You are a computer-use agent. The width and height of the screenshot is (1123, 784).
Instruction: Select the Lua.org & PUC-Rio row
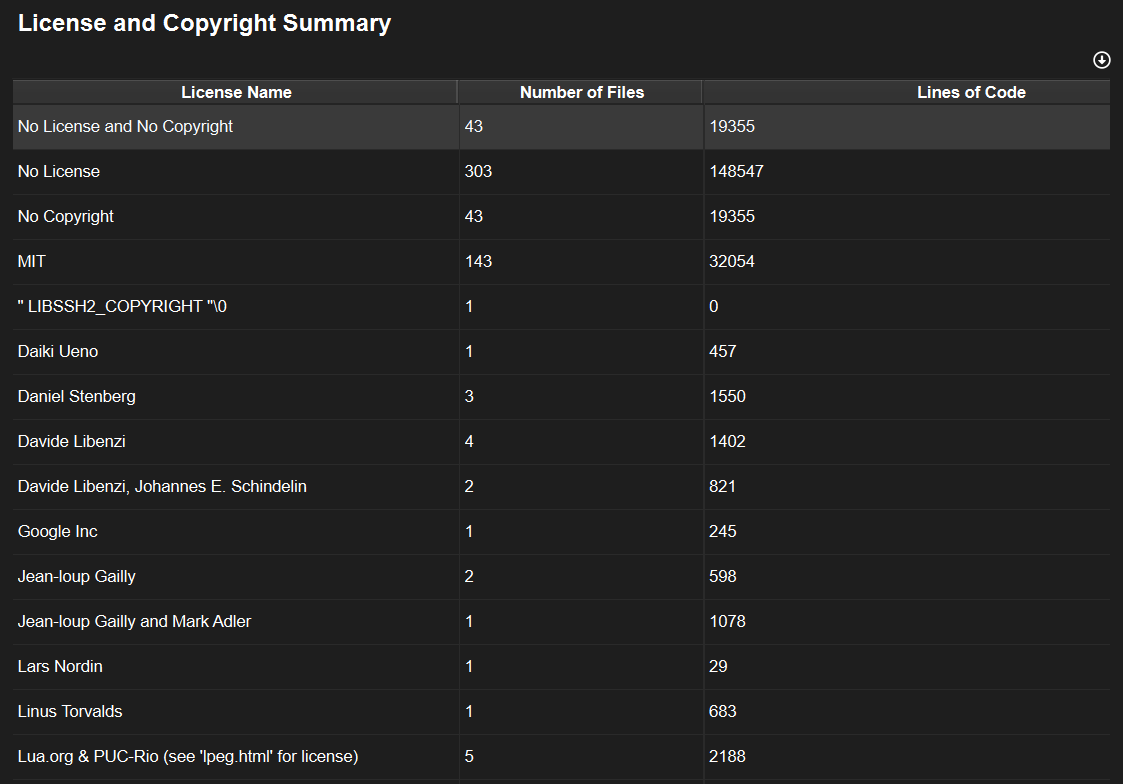(x=188, y=757)
